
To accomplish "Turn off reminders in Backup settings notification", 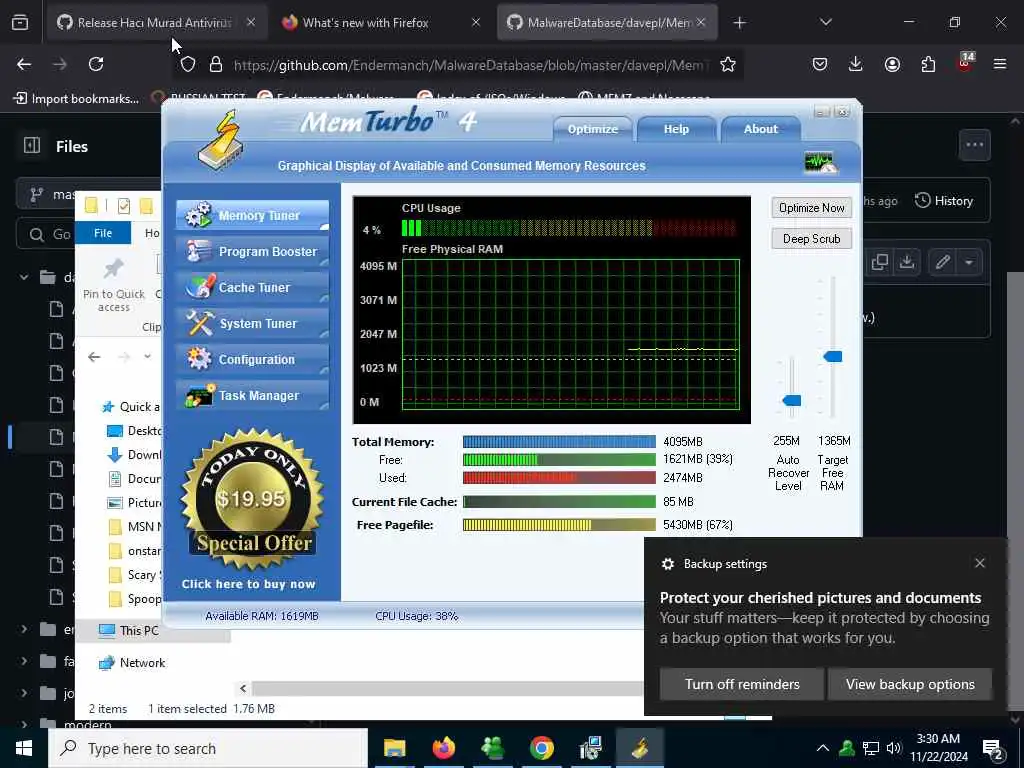I will 742,684.
